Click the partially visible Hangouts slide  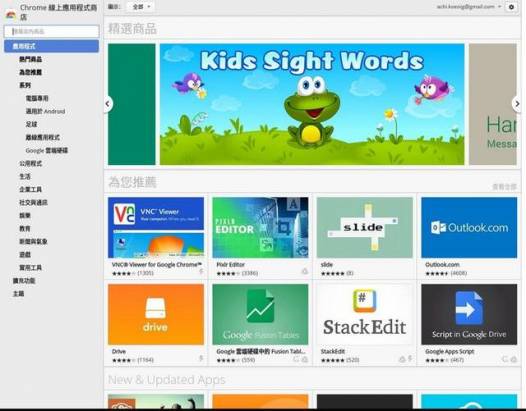[x=493, y=104]
